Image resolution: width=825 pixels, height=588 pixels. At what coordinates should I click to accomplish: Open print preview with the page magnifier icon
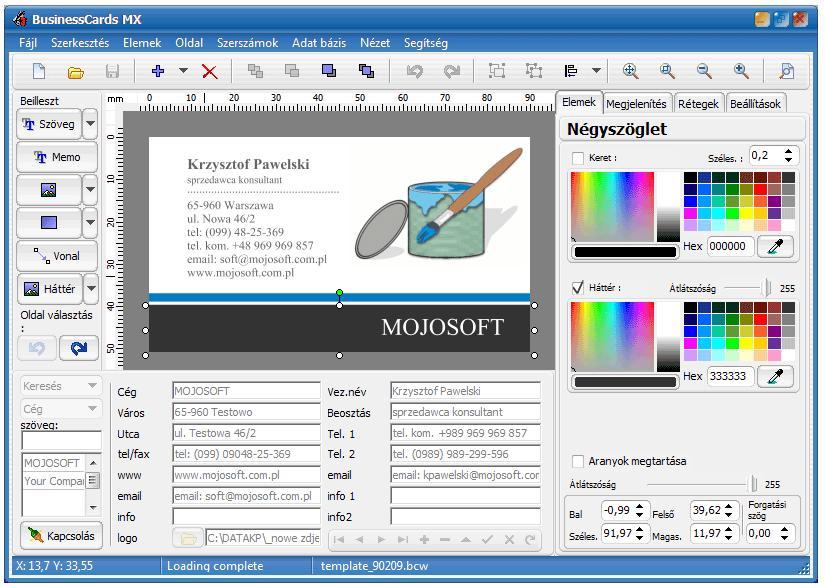click(787, 70)
